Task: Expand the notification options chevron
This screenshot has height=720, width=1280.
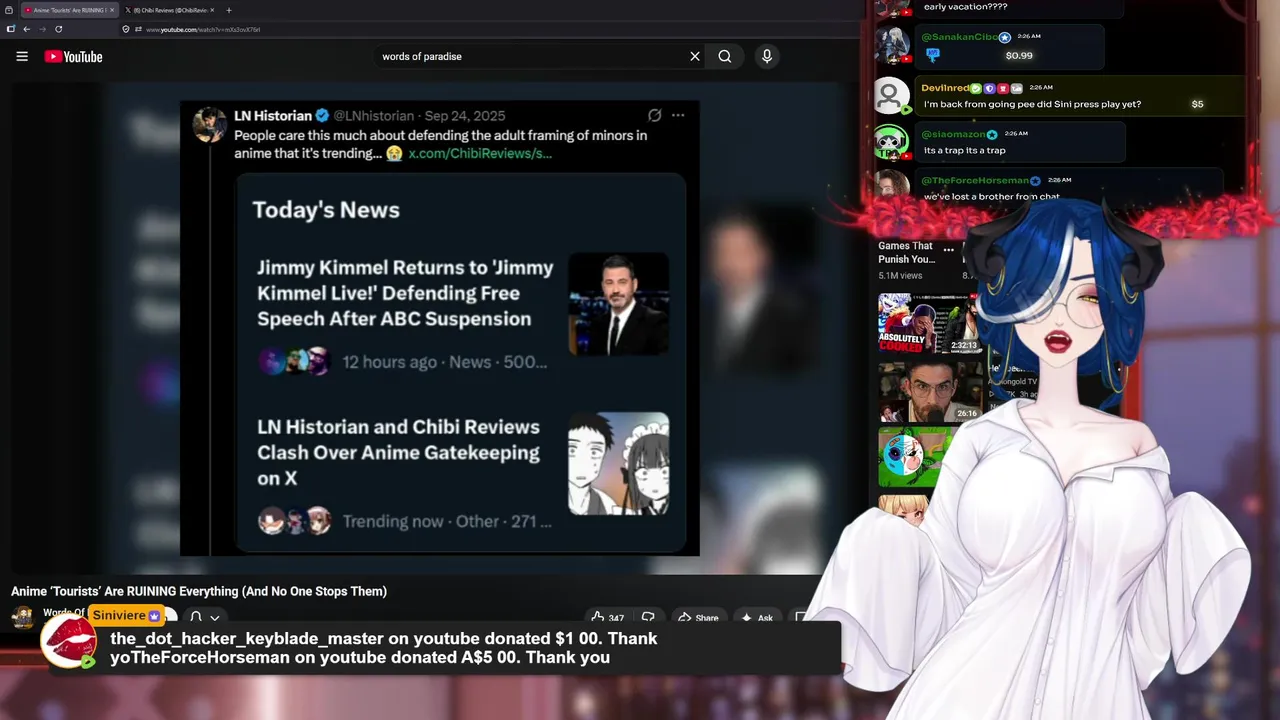Action: [x=214, y=618]
